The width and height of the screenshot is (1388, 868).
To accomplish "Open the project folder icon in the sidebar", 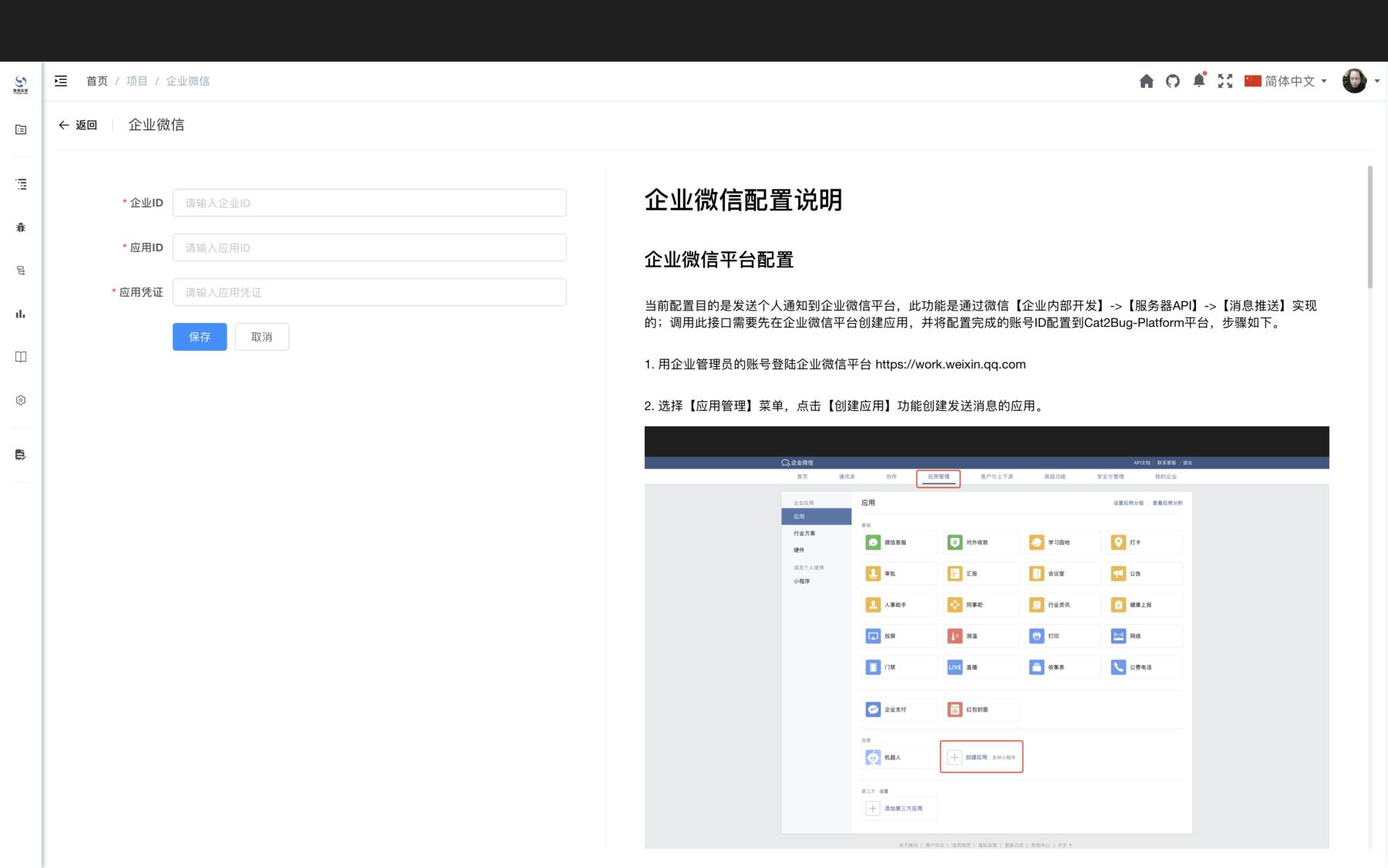I will tap(21, 130).
